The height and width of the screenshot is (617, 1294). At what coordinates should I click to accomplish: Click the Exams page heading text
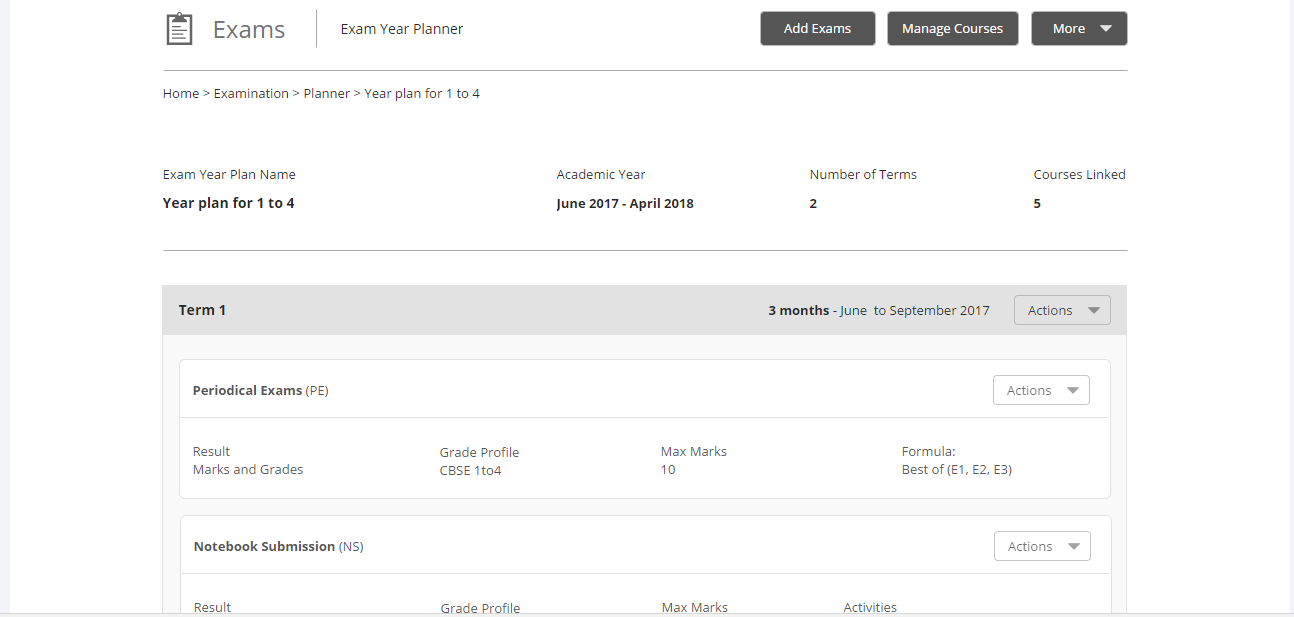coord(249,30)
